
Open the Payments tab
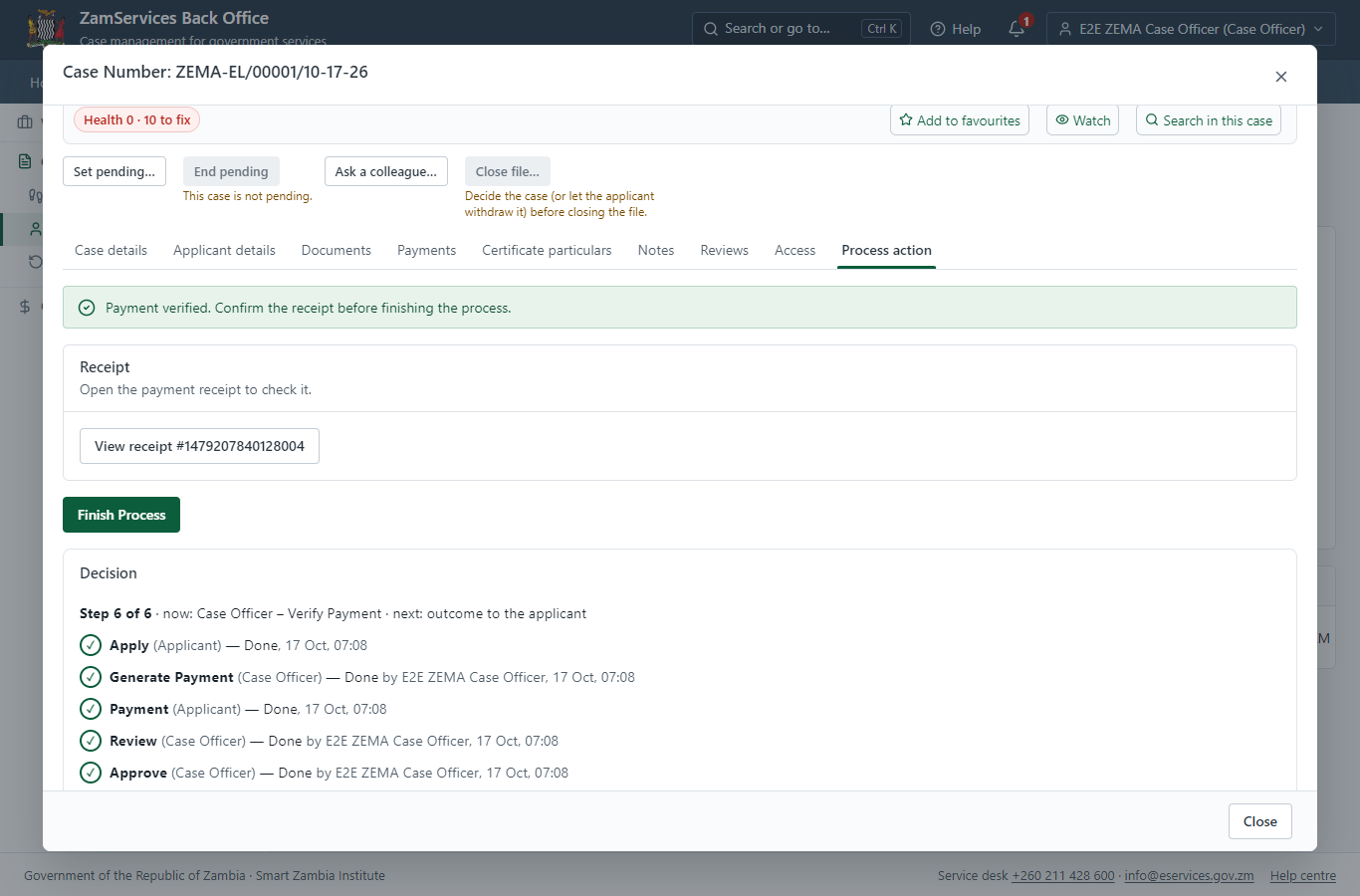[x=426, y=250]
